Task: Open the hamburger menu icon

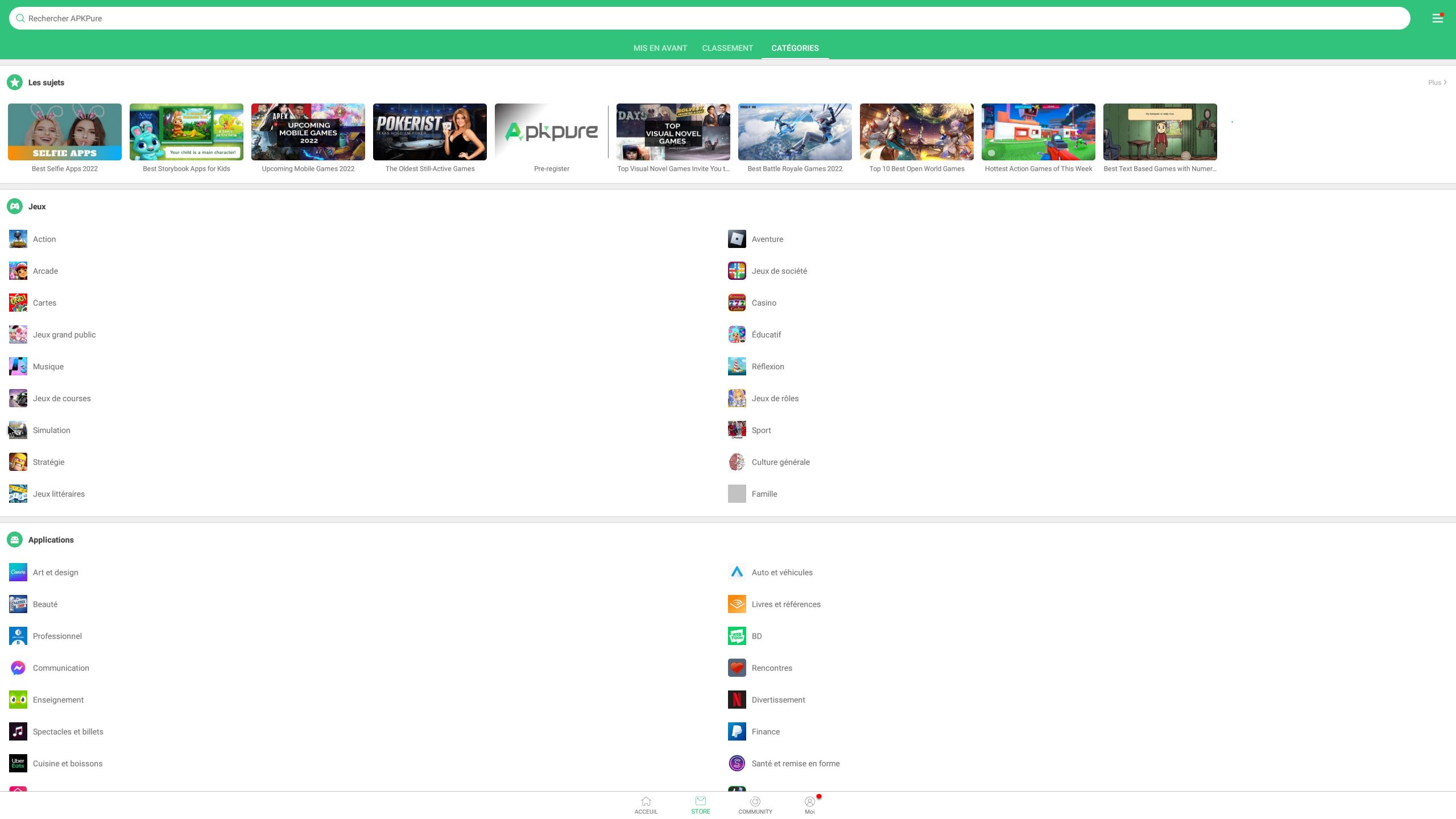Action: (1437, 18)
